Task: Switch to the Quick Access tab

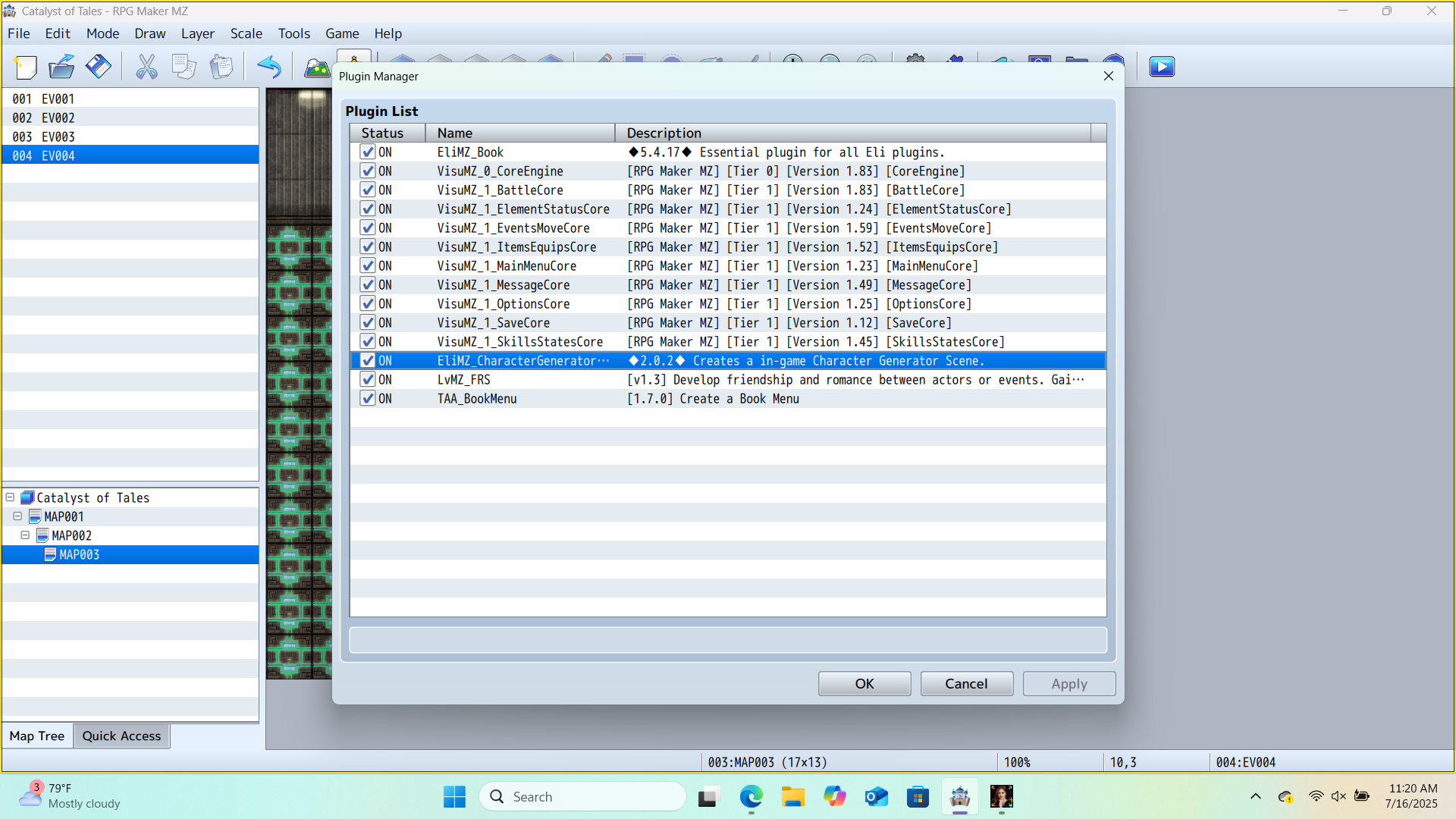Action: click(121, 736)
